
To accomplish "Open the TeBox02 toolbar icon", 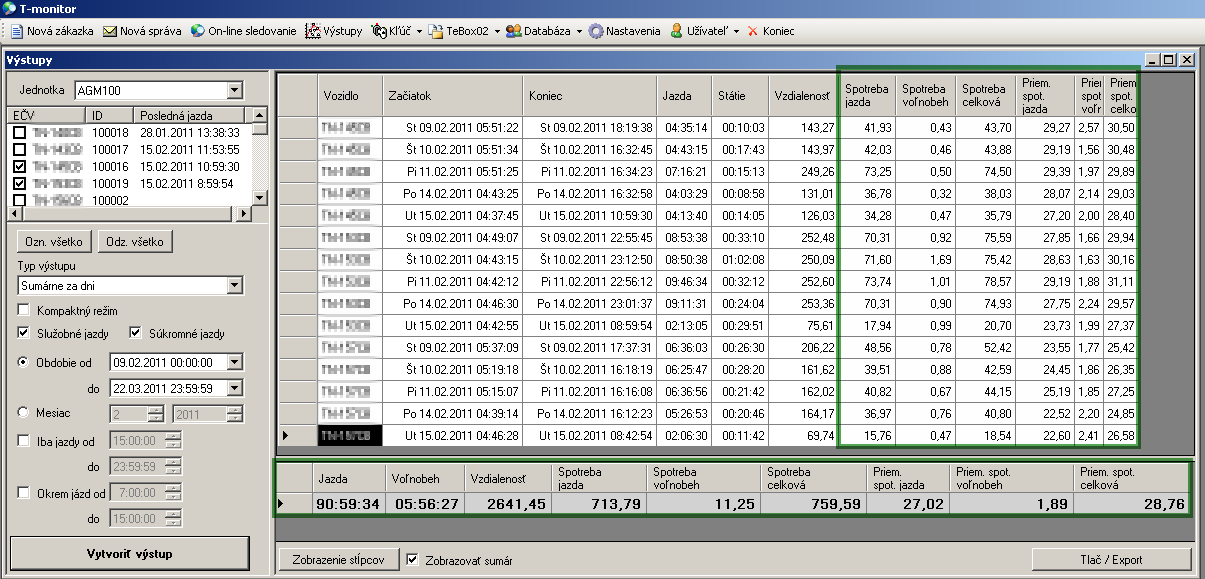I will [x=436, y=31].
